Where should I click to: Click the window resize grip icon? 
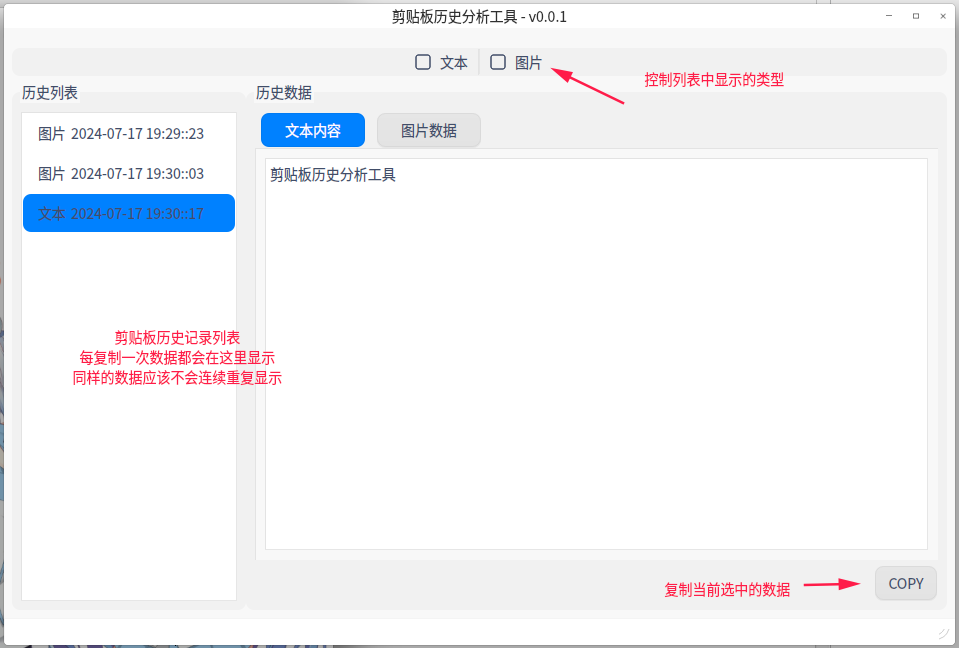click(942, 632)
